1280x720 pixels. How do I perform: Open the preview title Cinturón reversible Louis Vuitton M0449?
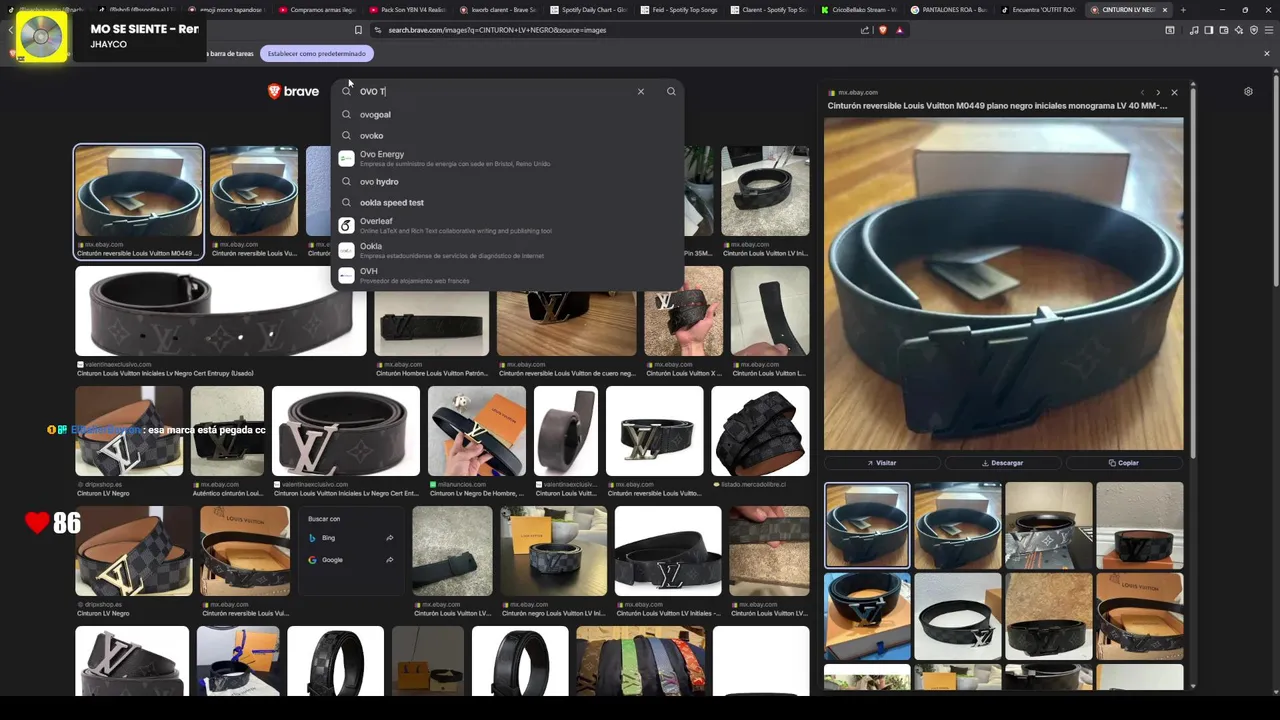[997, 105]
